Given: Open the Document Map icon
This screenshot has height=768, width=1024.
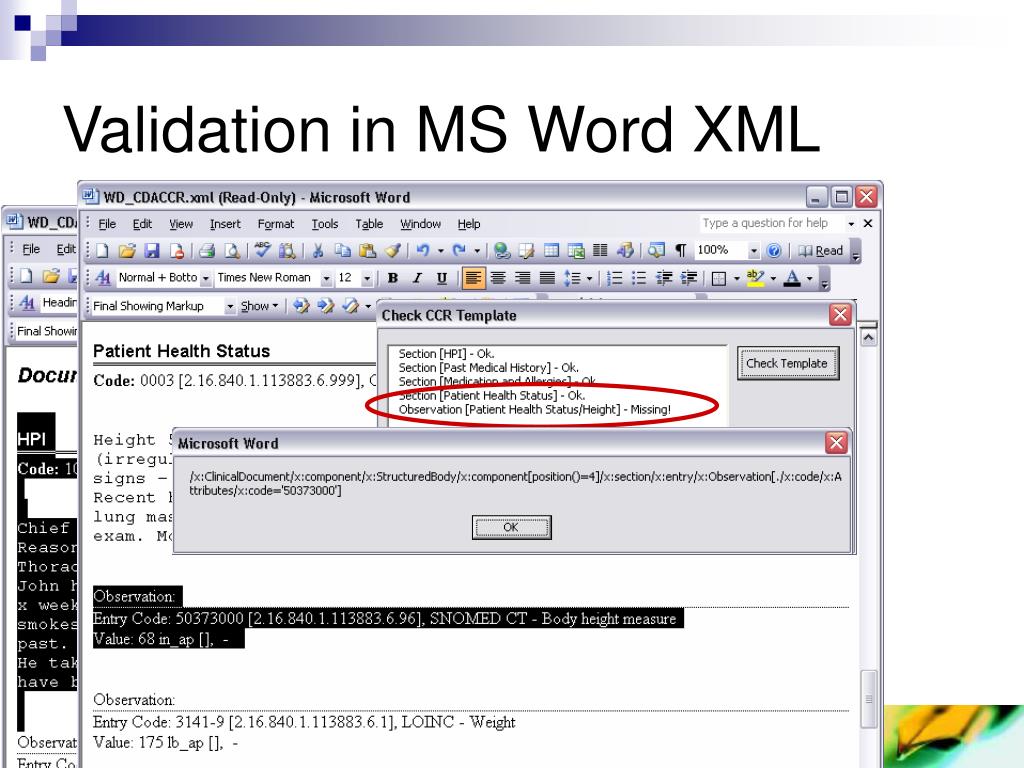Looking at the screenshot, I should click(x=656, y=251).
